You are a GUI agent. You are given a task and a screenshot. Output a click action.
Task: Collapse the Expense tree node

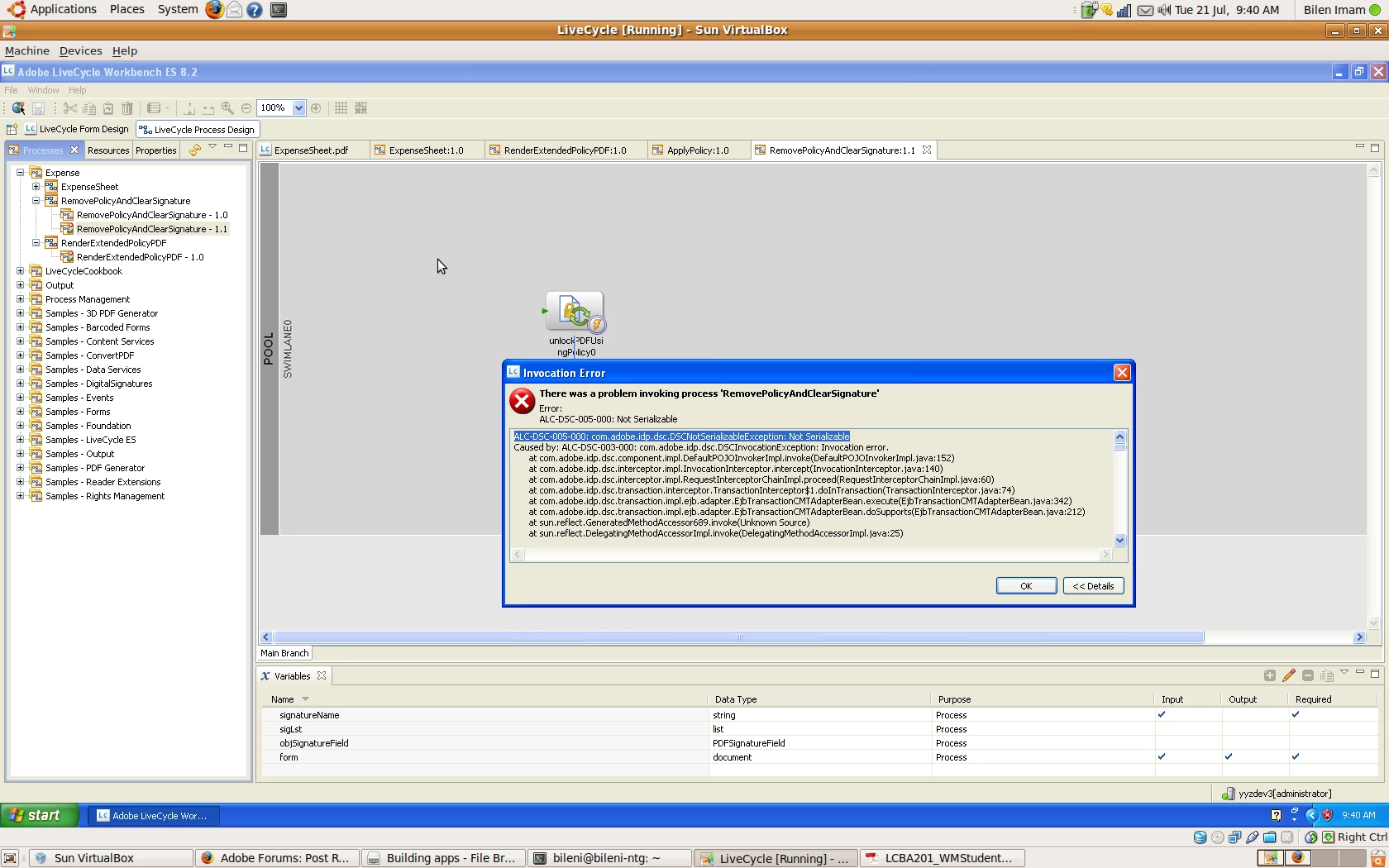[x=20, y=173]
